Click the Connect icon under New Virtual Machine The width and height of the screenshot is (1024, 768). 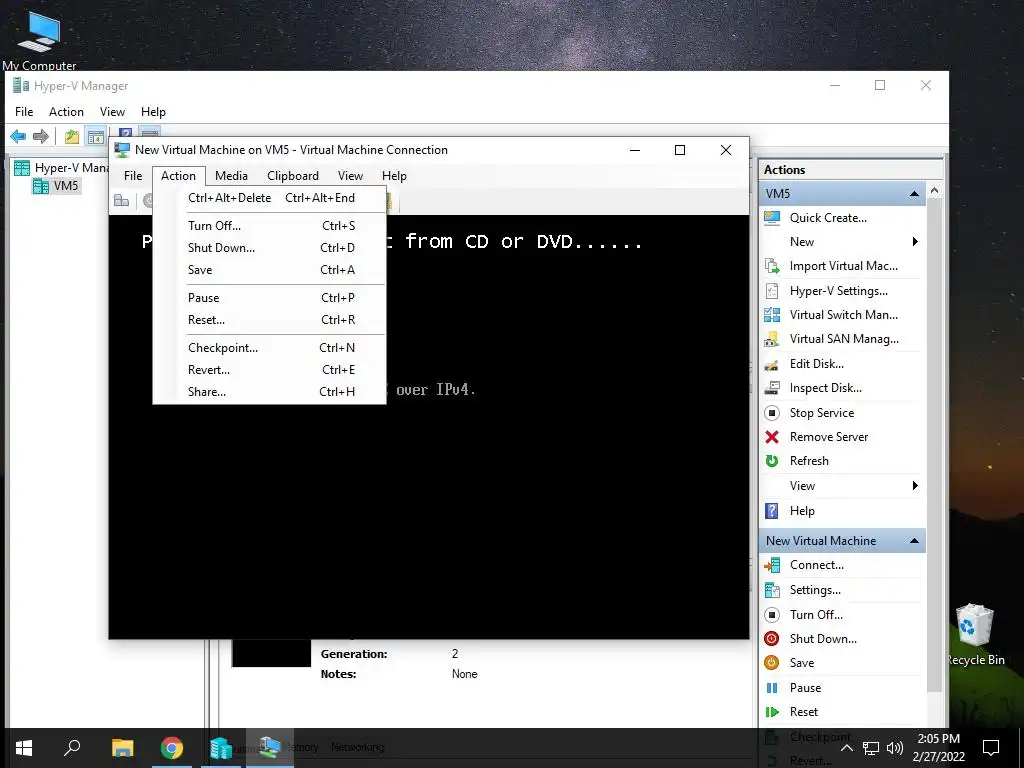point(772,565)
